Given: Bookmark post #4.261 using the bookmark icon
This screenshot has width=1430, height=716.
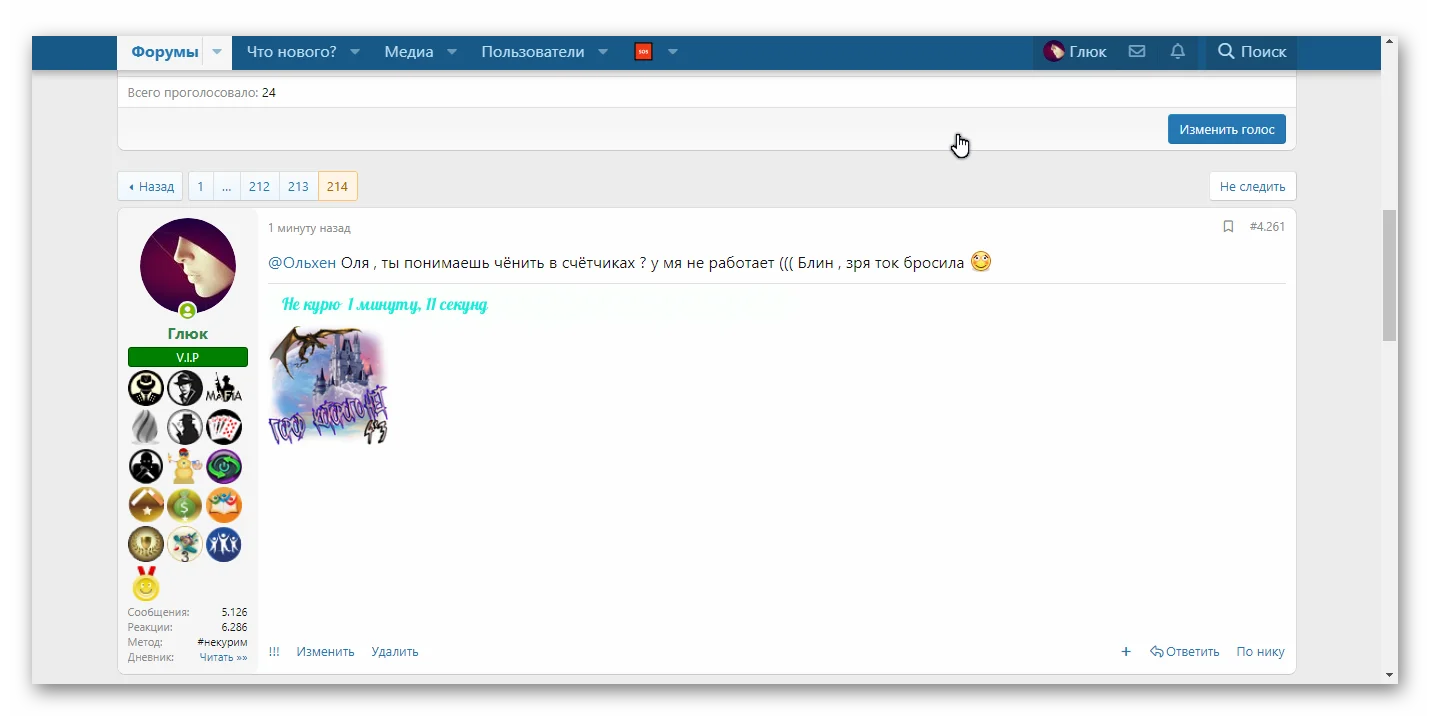Looking at the screenshot, I should tap(1229, 227).
